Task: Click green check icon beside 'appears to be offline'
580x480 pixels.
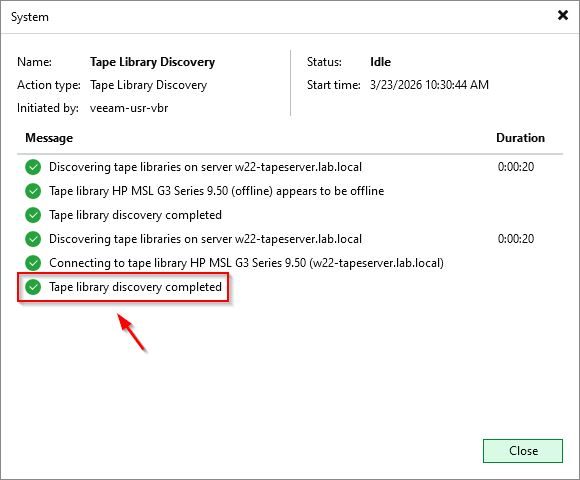Action: [33, 191]
